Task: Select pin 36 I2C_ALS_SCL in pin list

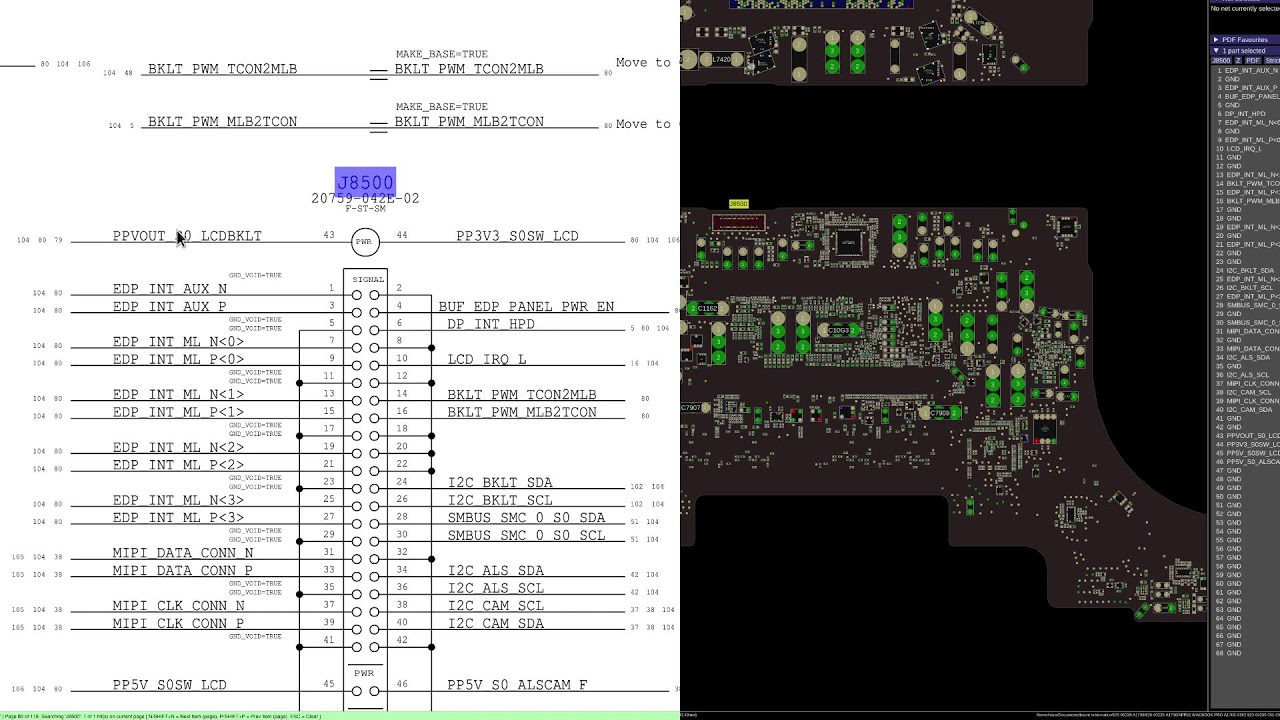Action: point(1246,375)
